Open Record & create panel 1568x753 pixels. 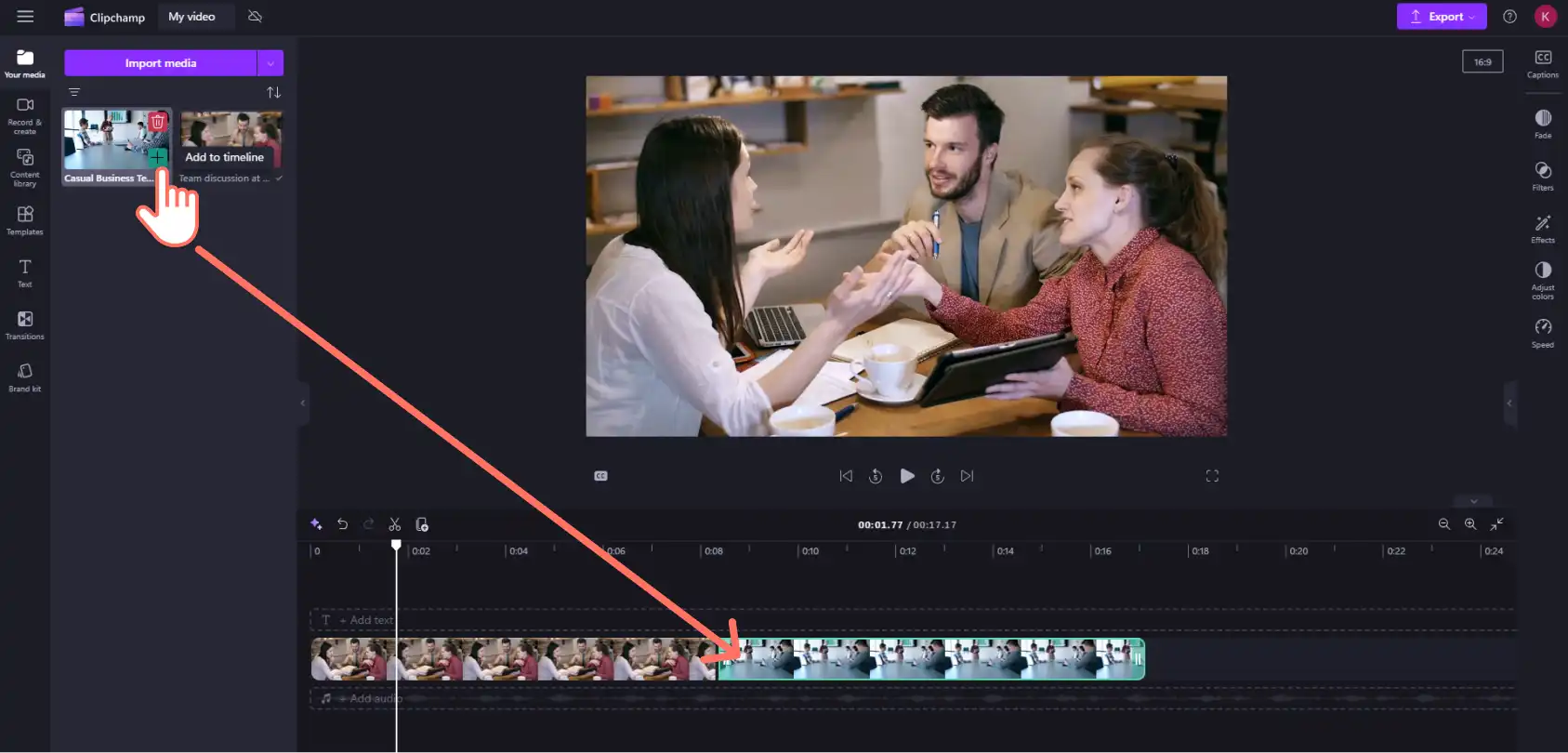[25, 115]
